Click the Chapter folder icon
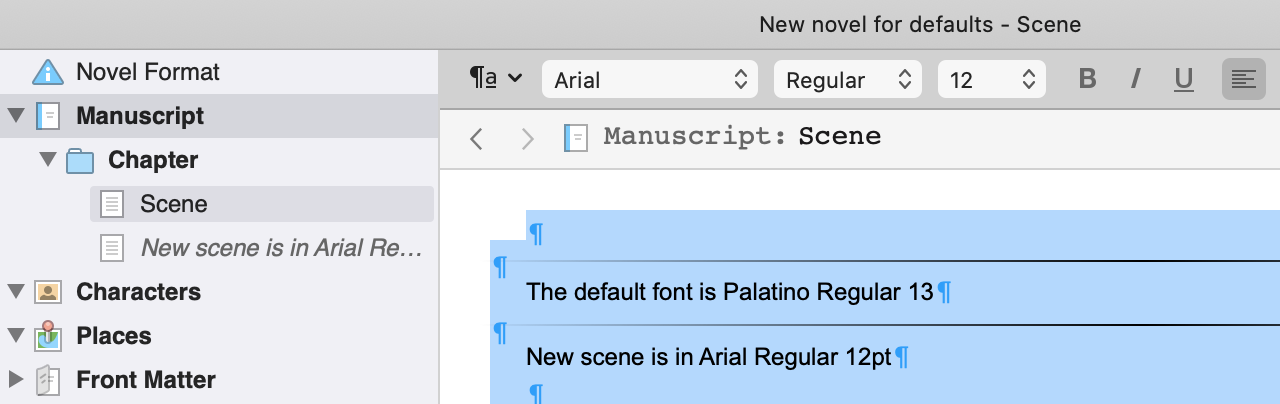The image size is (1280, 404). [80, 160]
